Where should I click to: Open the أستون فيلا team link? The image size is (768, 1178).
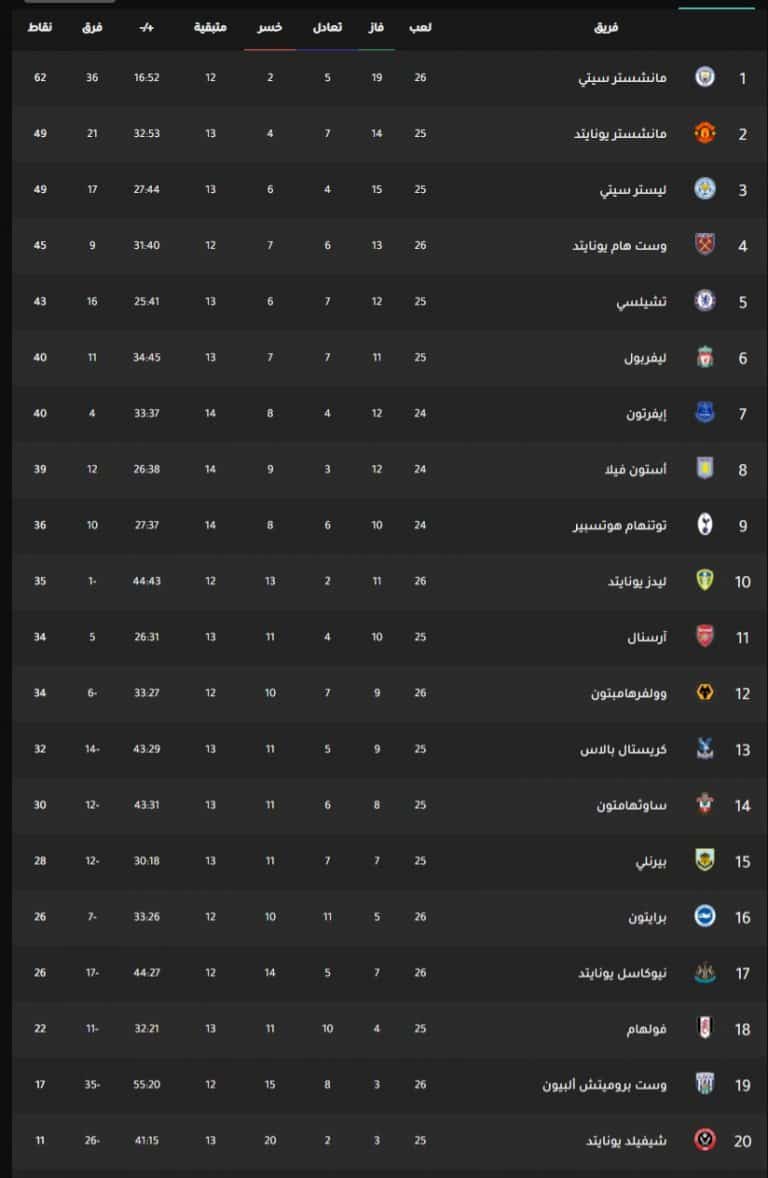coord(636,469)
